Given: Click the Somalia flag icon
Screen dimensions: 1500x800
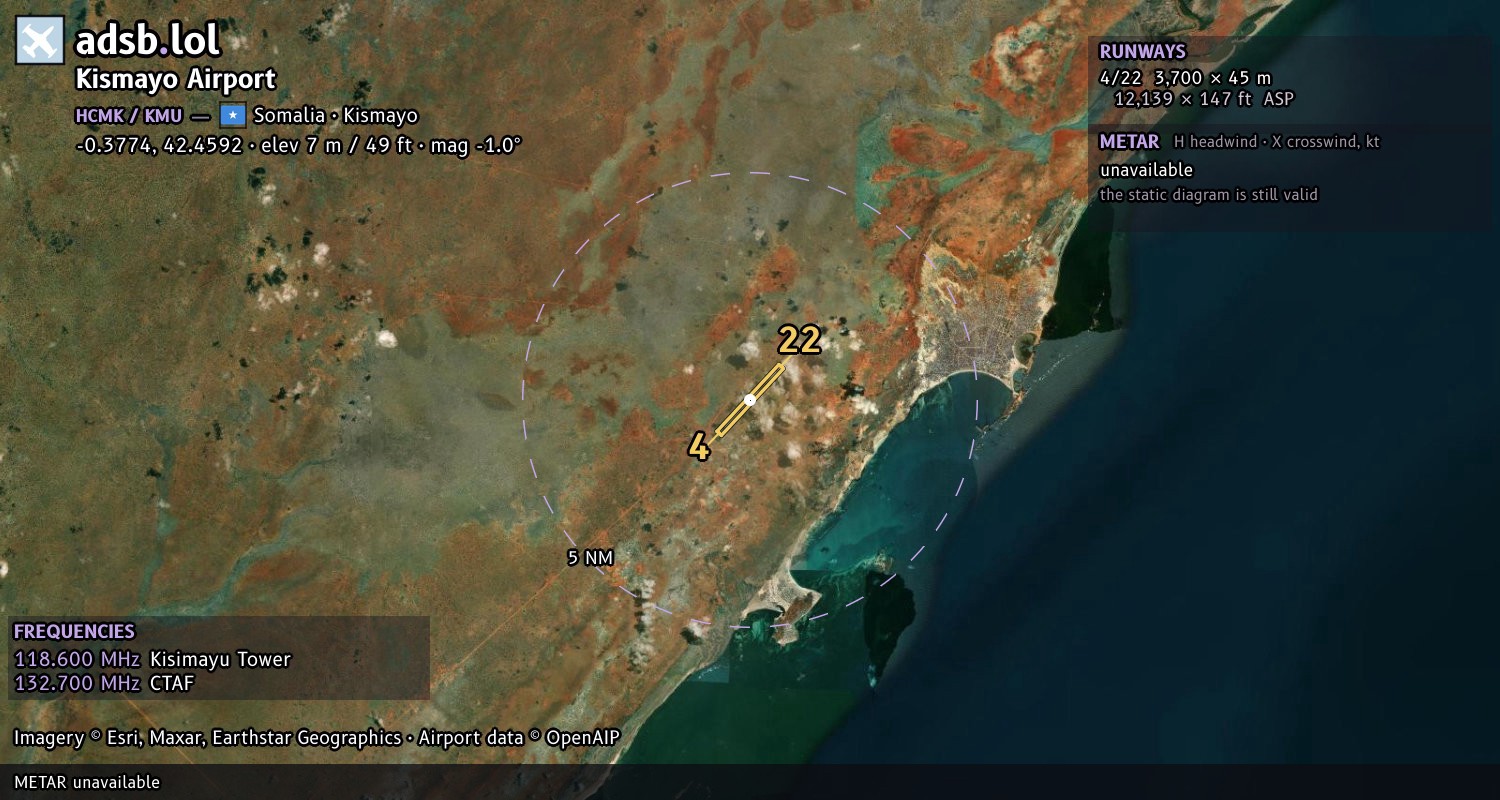Looking at the screenshot, I should (x=232, y=114).
